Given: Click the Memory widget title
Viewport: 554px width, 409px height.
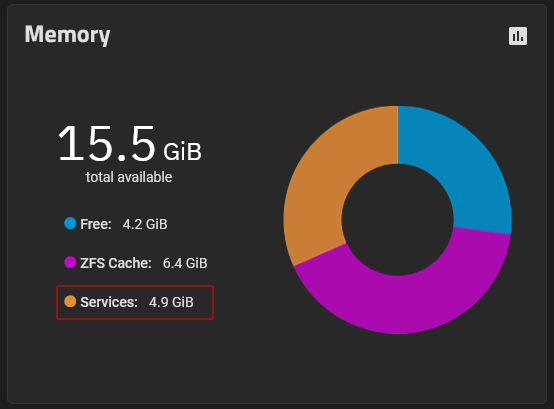Looking at the screenshot, I should click(x=67, y=35).
